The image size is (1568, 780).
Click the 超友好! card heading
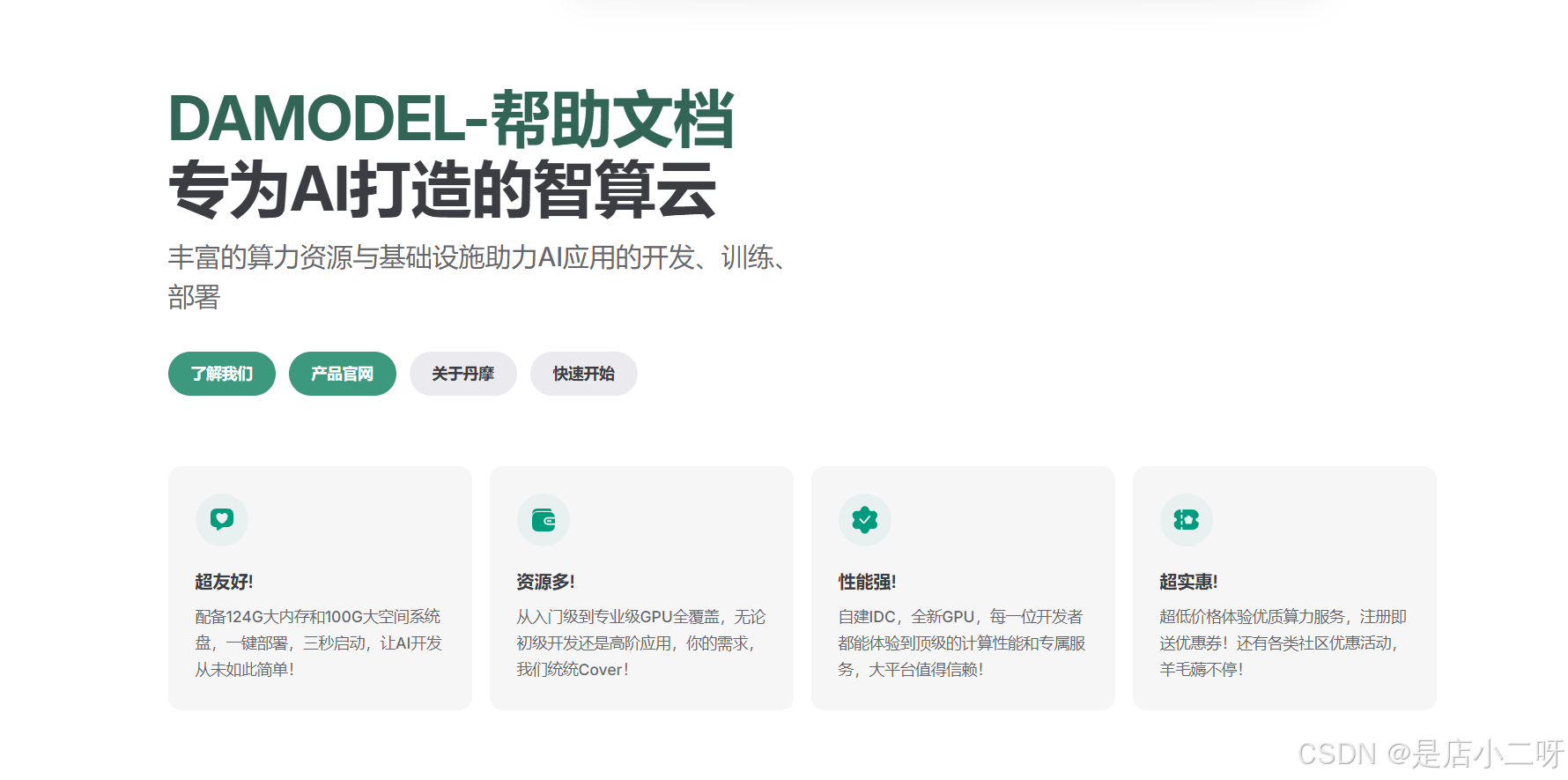click(224, 582)
